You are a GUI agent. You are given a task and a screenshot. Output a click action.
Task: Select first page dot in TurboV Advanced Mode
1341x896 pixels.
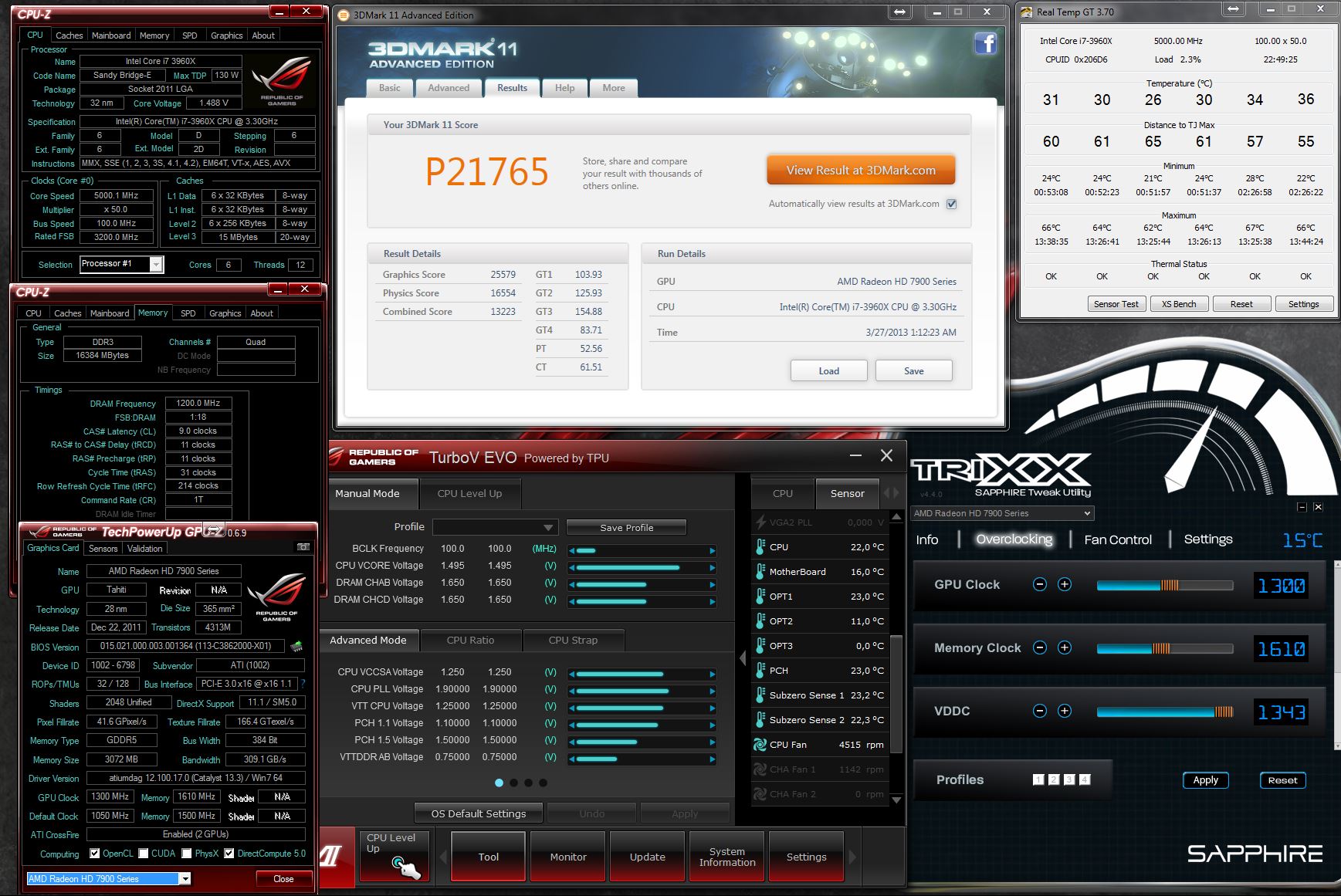499,783
